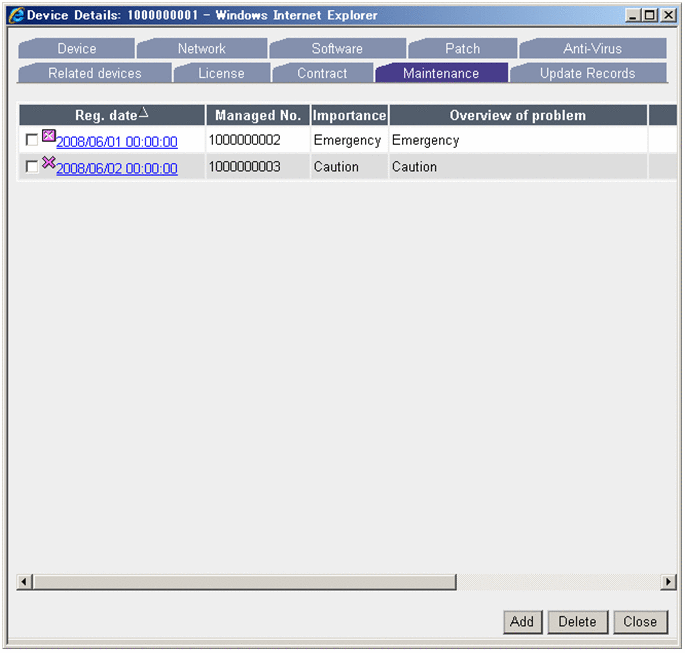
Task: Select the Patch tab
Action: tap(463, 48)
